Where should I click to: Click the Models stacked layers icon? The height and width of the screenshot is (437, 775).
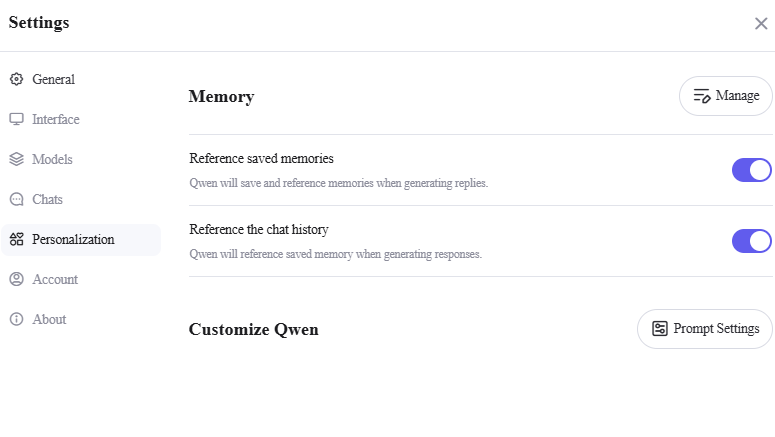pos(16,159)
